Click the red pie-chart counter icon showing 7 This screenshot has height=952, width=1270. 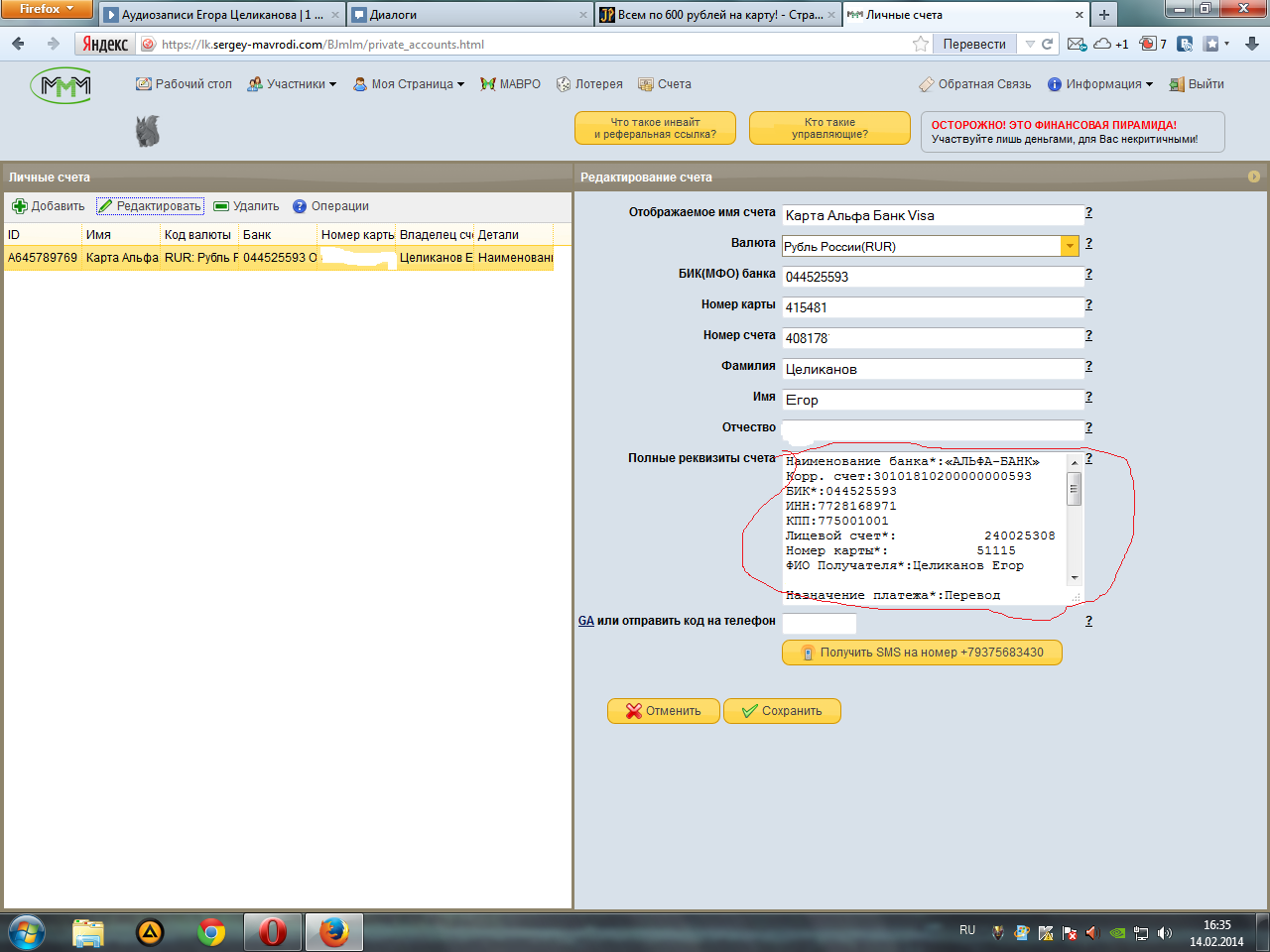1153,44
